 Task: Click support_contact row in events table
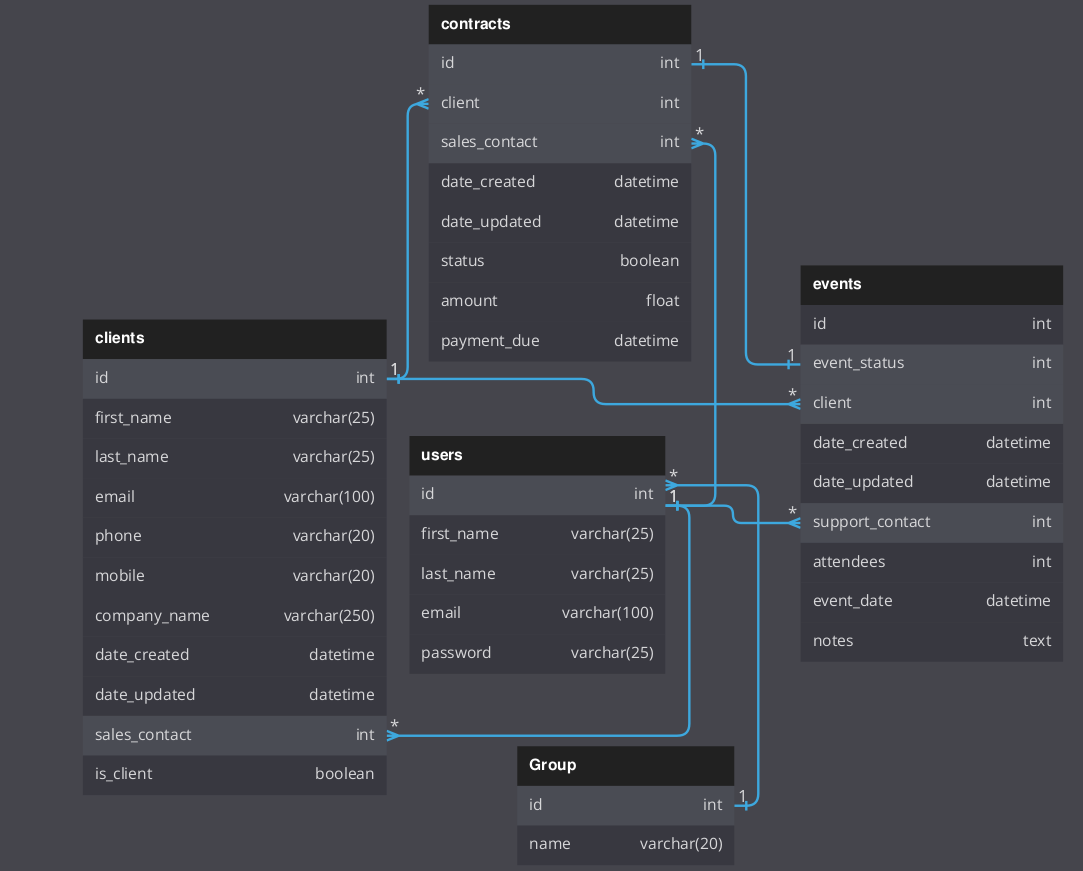click(931, 522)
